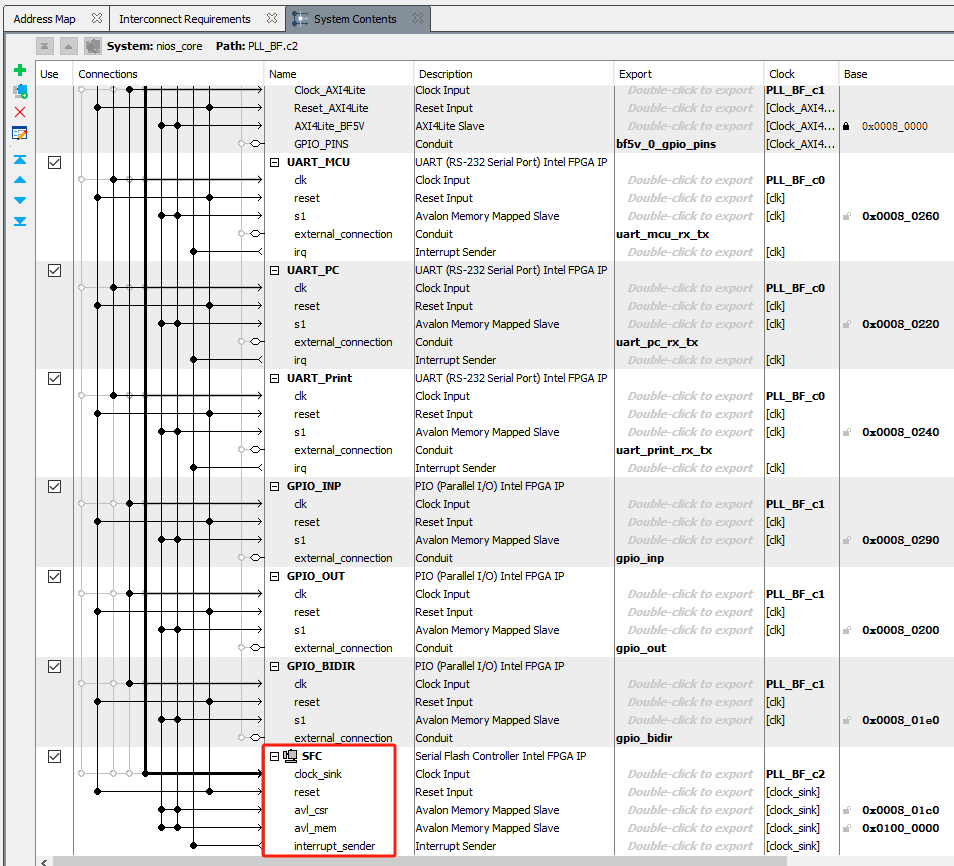Screen dimensions: 954x866
Task: Uncheck the Use box for UART_PC
Action: point(54,270)
